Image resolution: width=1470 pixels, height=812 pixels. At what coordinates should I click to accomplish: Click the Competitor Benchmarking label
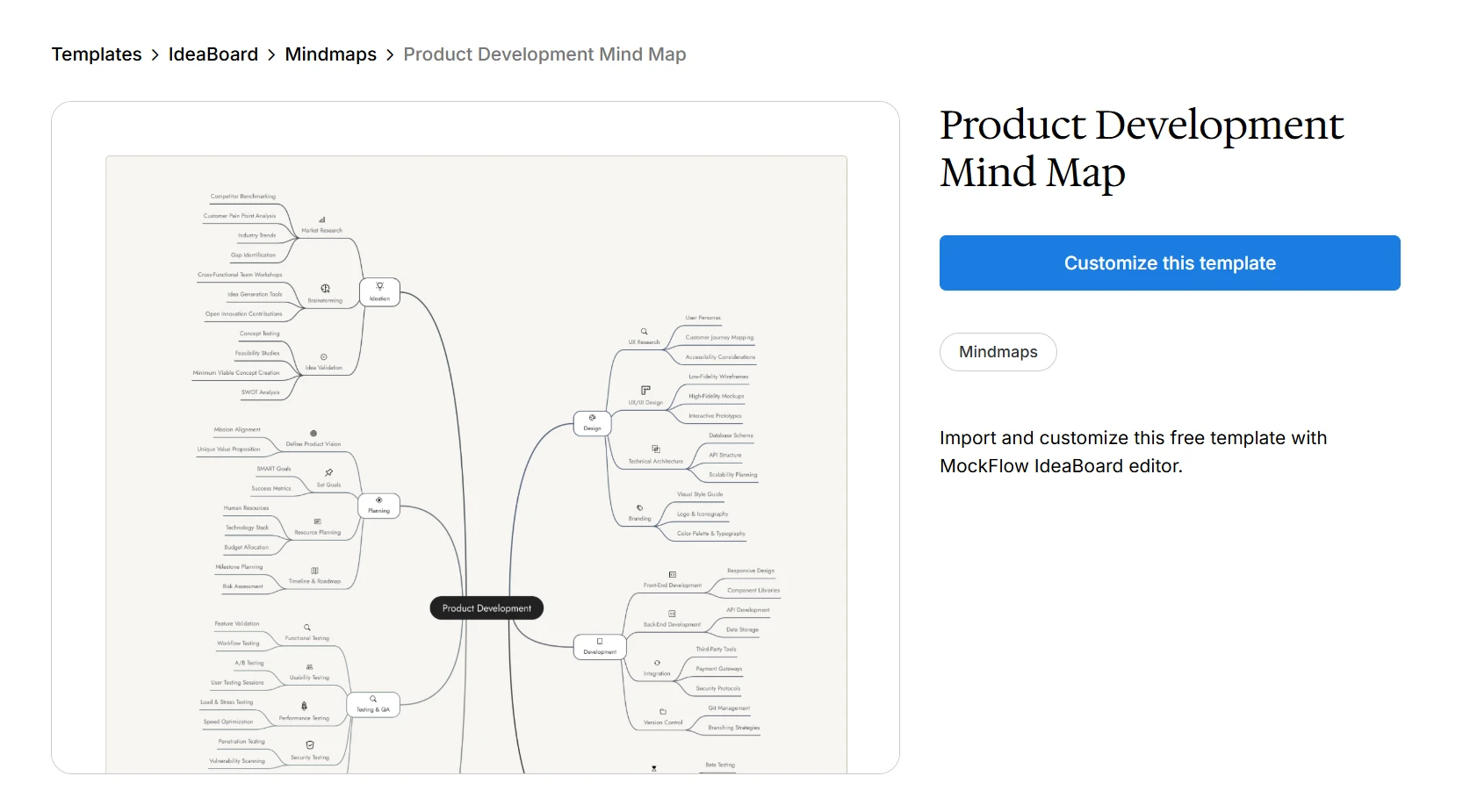coord(243,197)
